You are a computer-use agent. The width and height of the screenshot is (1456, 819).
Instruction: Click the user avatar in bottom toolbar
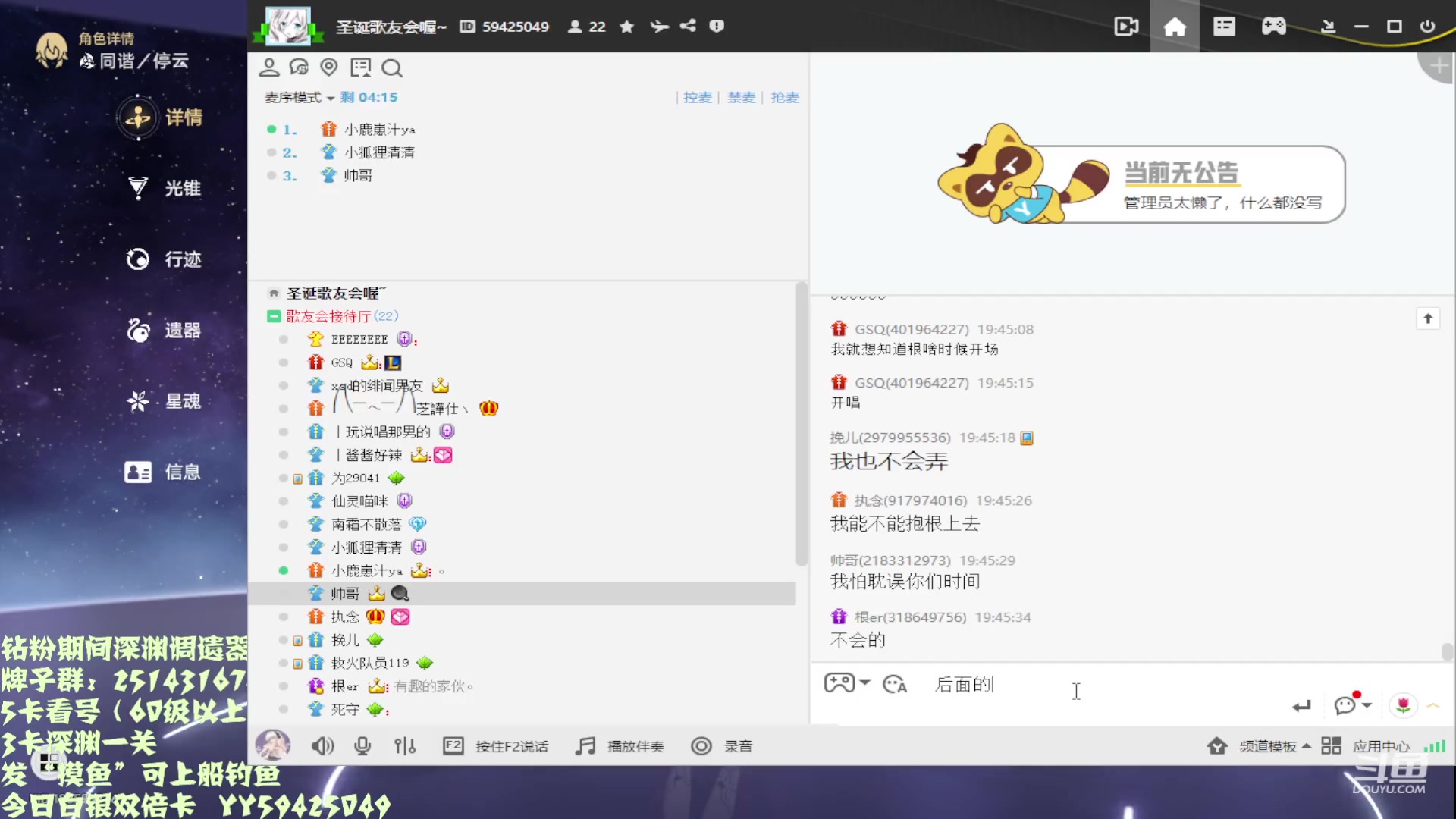point(272,745)
